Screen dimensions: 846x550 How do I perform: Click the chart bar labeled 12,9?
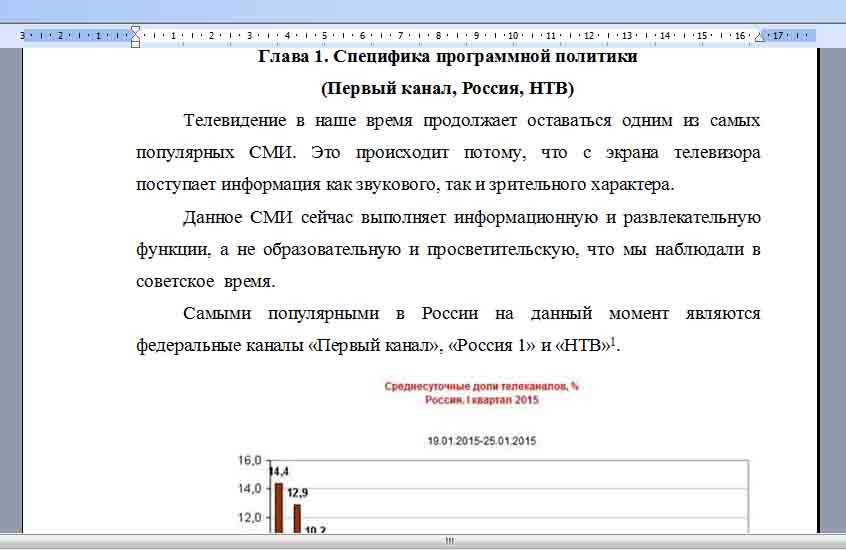(297, 519)
